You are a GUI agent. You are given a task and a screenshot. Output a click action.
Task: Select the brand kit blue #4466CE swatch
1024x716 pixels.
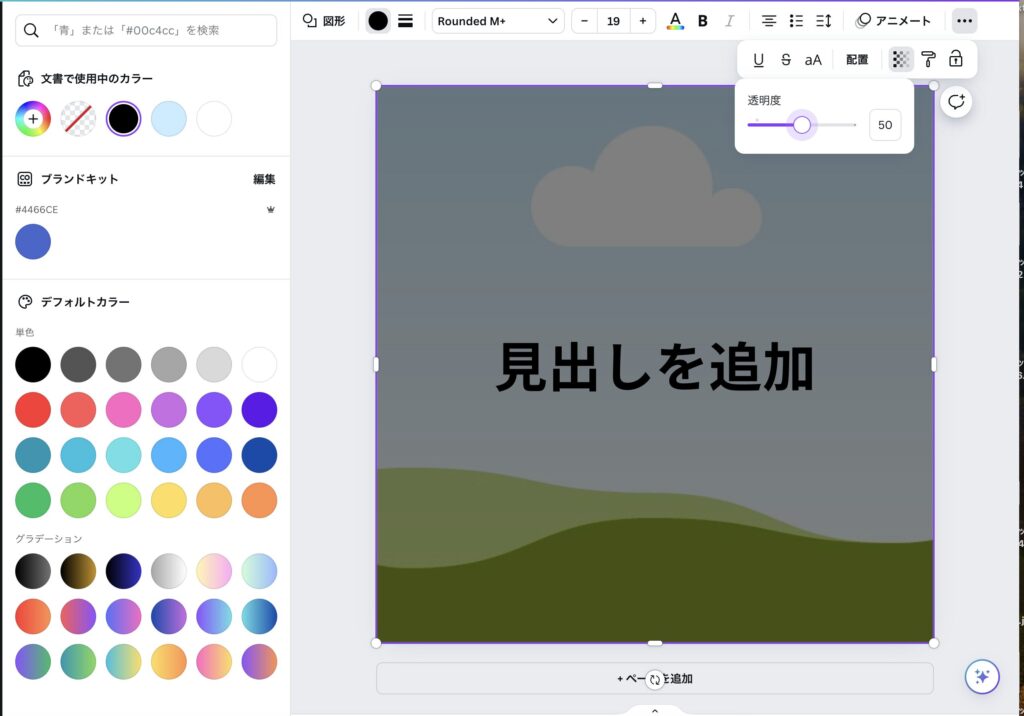click(33, 242)
